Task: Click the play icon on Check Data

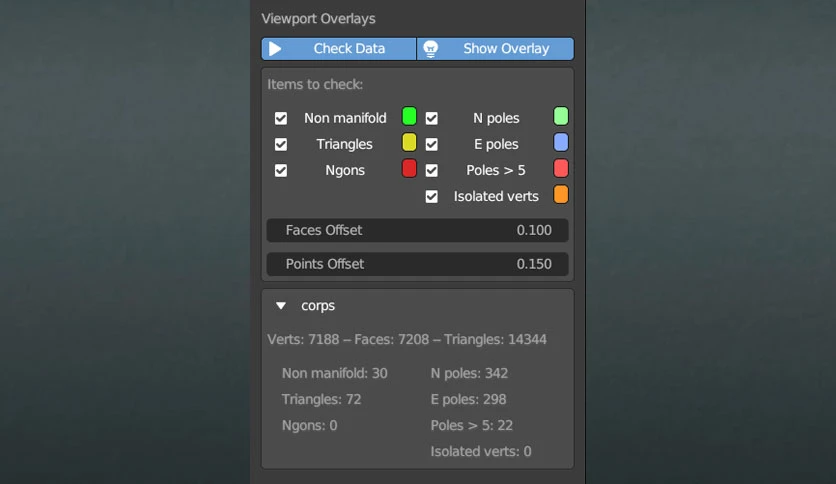Action: tap(275, 49)
